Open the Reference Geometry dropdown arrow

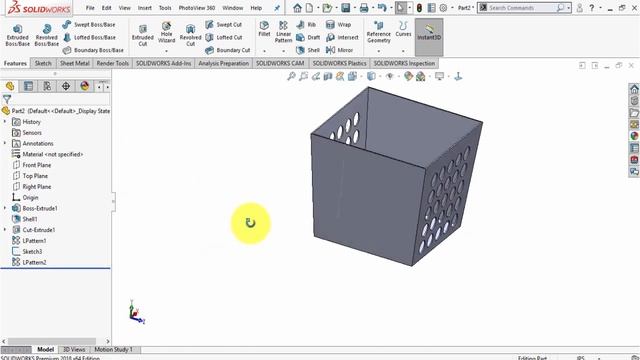(378, 51)
